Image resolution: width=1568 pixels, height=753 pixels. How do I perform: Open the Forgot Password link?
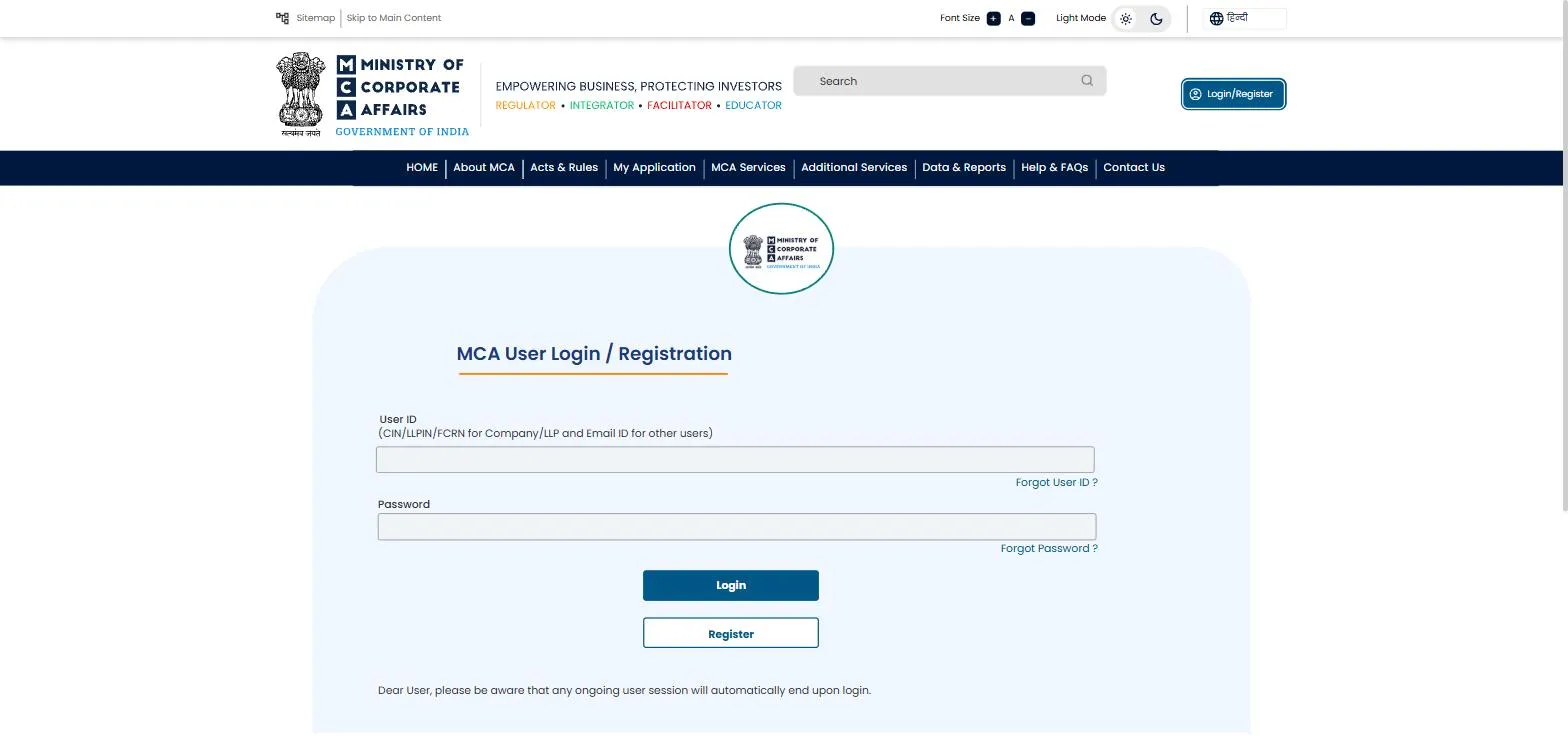pyautogui.click(x=1049, y=549)
